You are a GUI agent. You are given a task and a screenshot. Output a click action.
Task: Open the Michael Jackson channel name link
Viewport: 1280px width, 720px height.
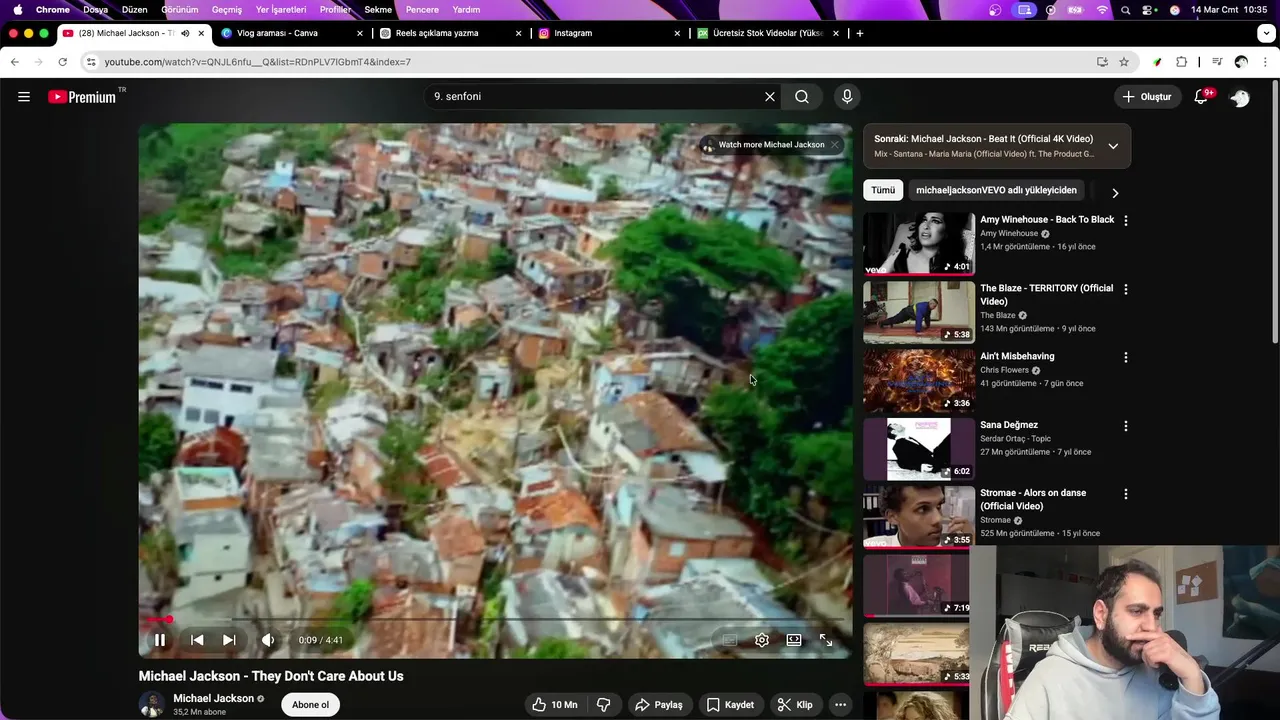(213, 699)
